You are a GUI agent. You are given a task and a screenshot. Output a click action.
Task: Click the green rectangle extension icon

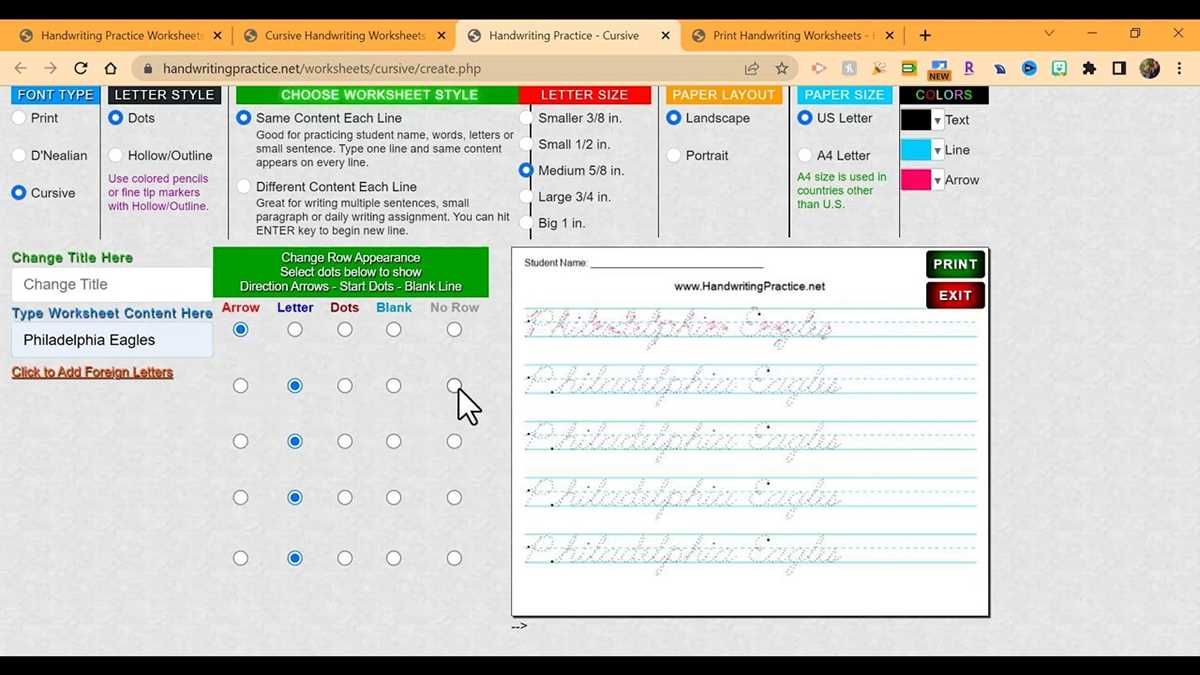(x=909, y=69)
